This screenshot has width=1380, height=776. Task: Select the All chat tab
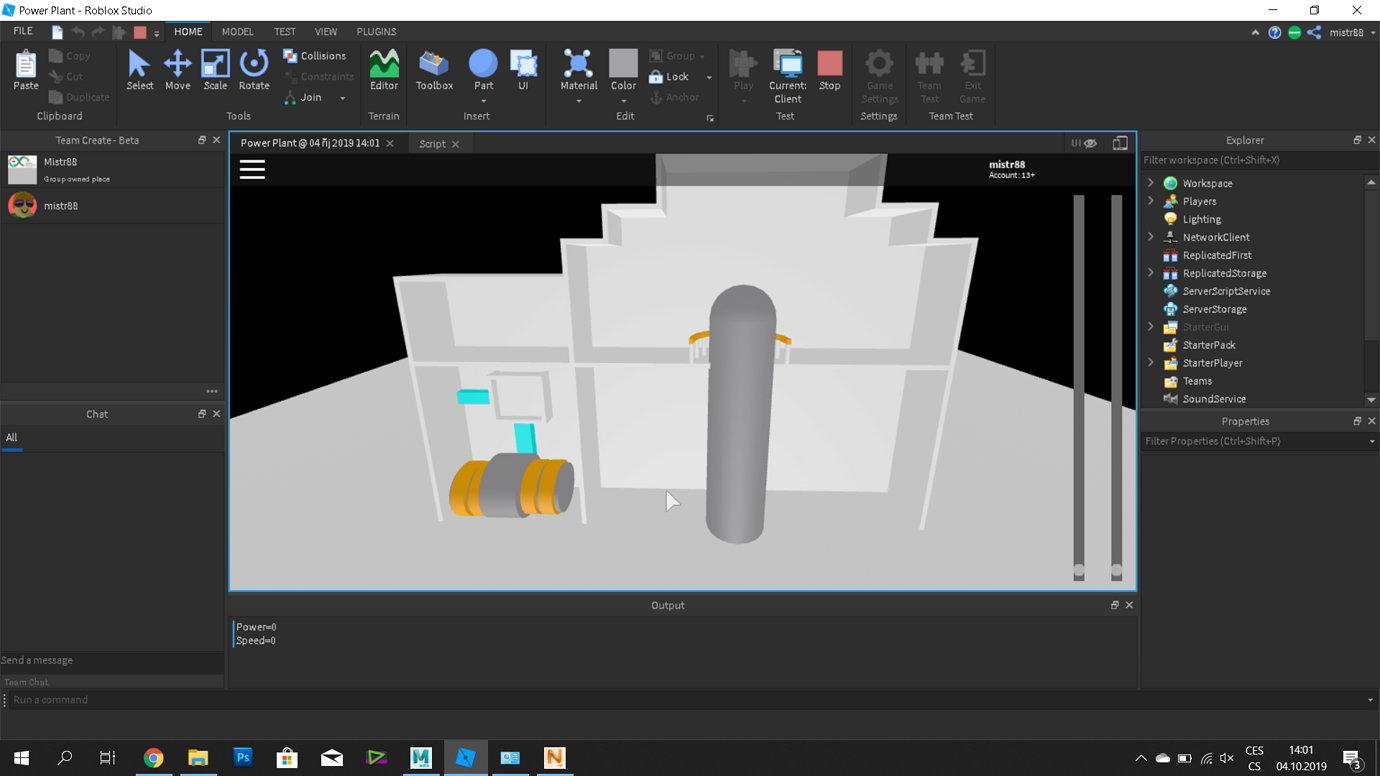12,438
